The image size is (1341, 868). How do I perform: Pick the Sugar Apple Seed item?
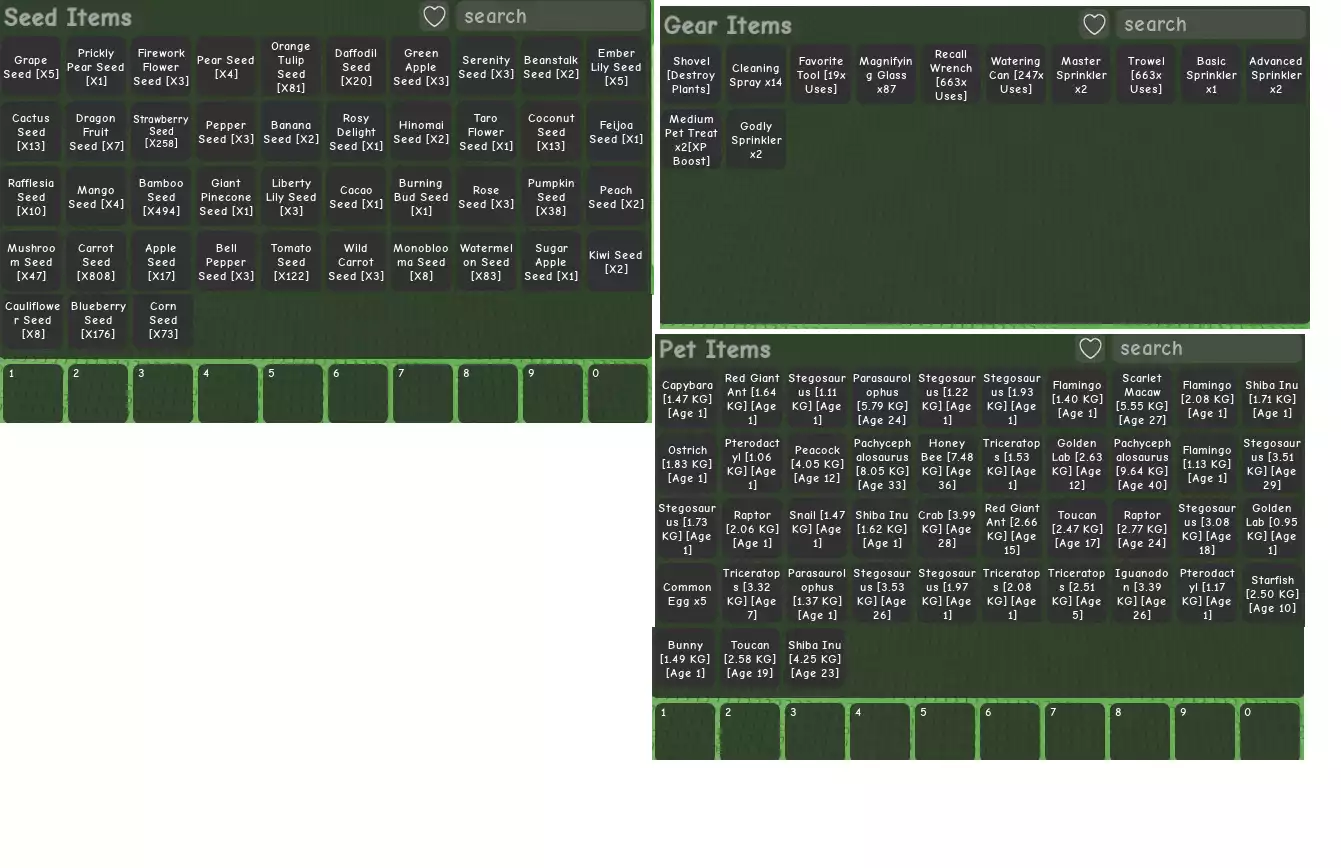point(551,262)
